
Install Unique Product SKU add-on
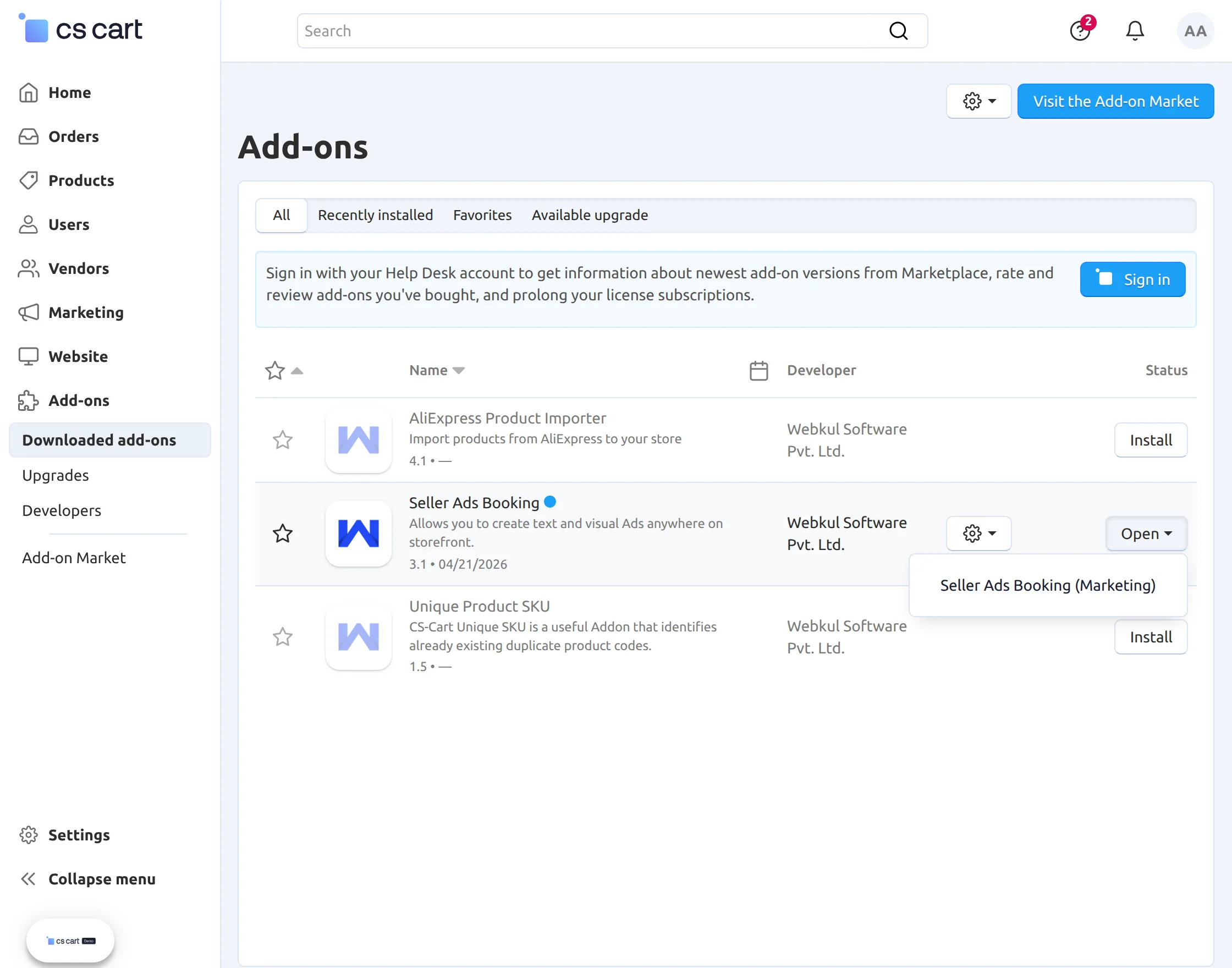click(1151, 637)
